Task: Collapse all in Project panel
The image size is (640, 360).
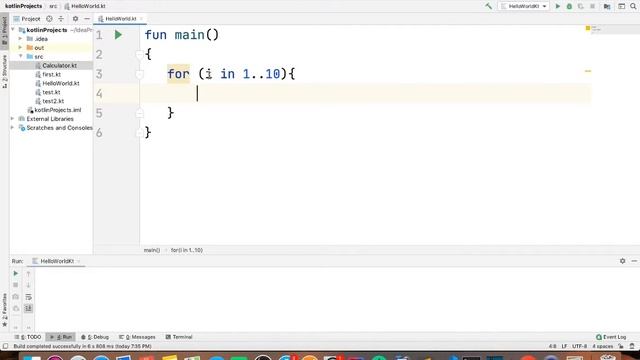Action: (x=61, y=19)
